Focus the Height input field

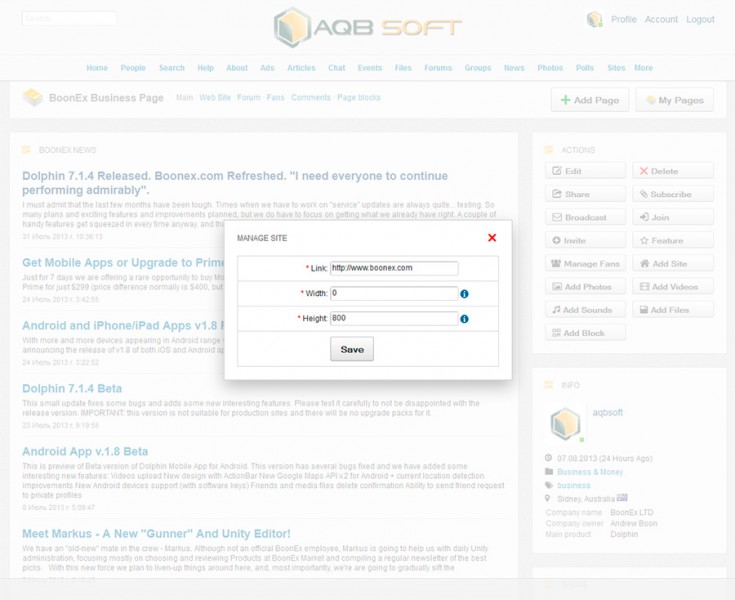coord(394,318)
